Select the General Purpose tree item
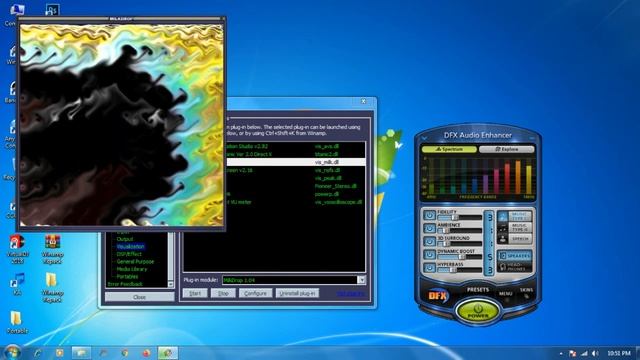 click(135, 262)
